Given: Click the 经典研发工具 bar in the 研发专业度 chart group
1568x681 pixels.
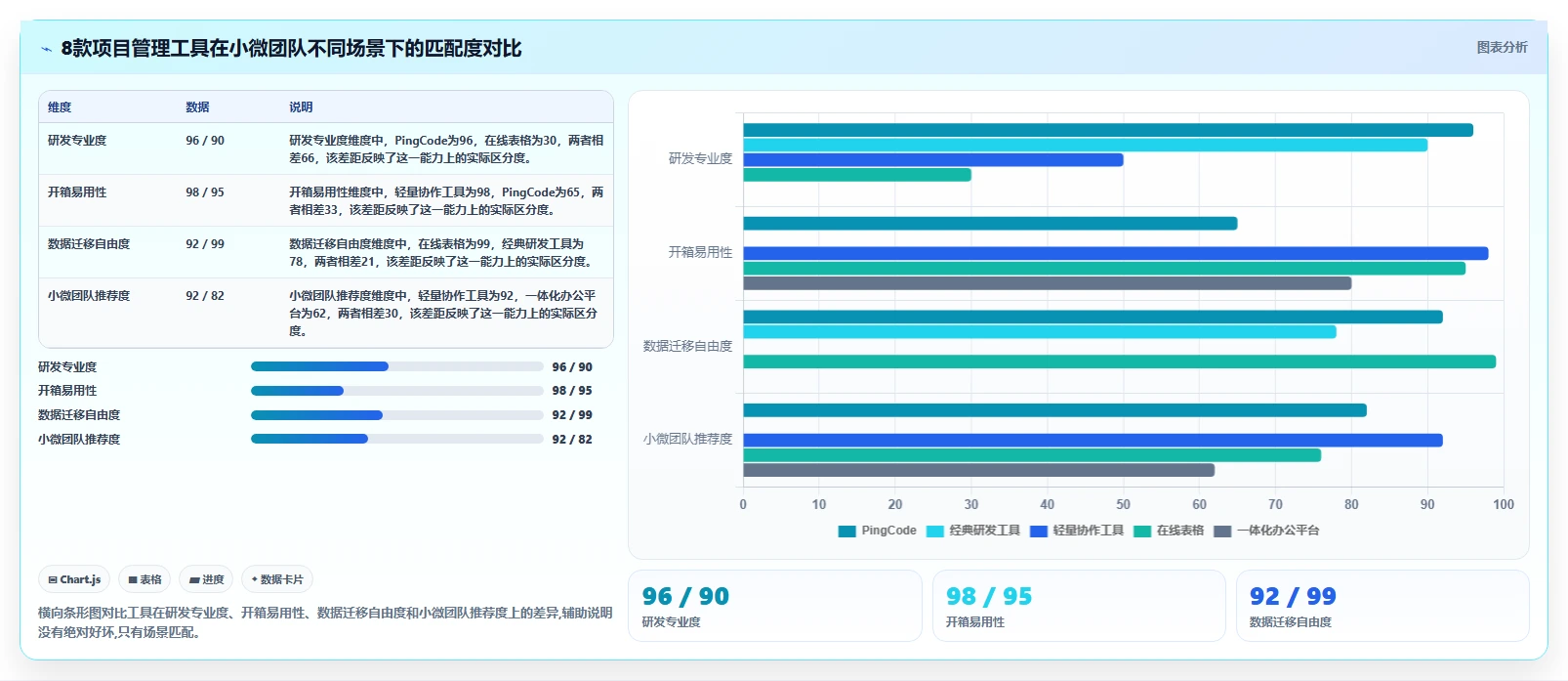Looking at the screenshot, I should tap(1085, 145).
